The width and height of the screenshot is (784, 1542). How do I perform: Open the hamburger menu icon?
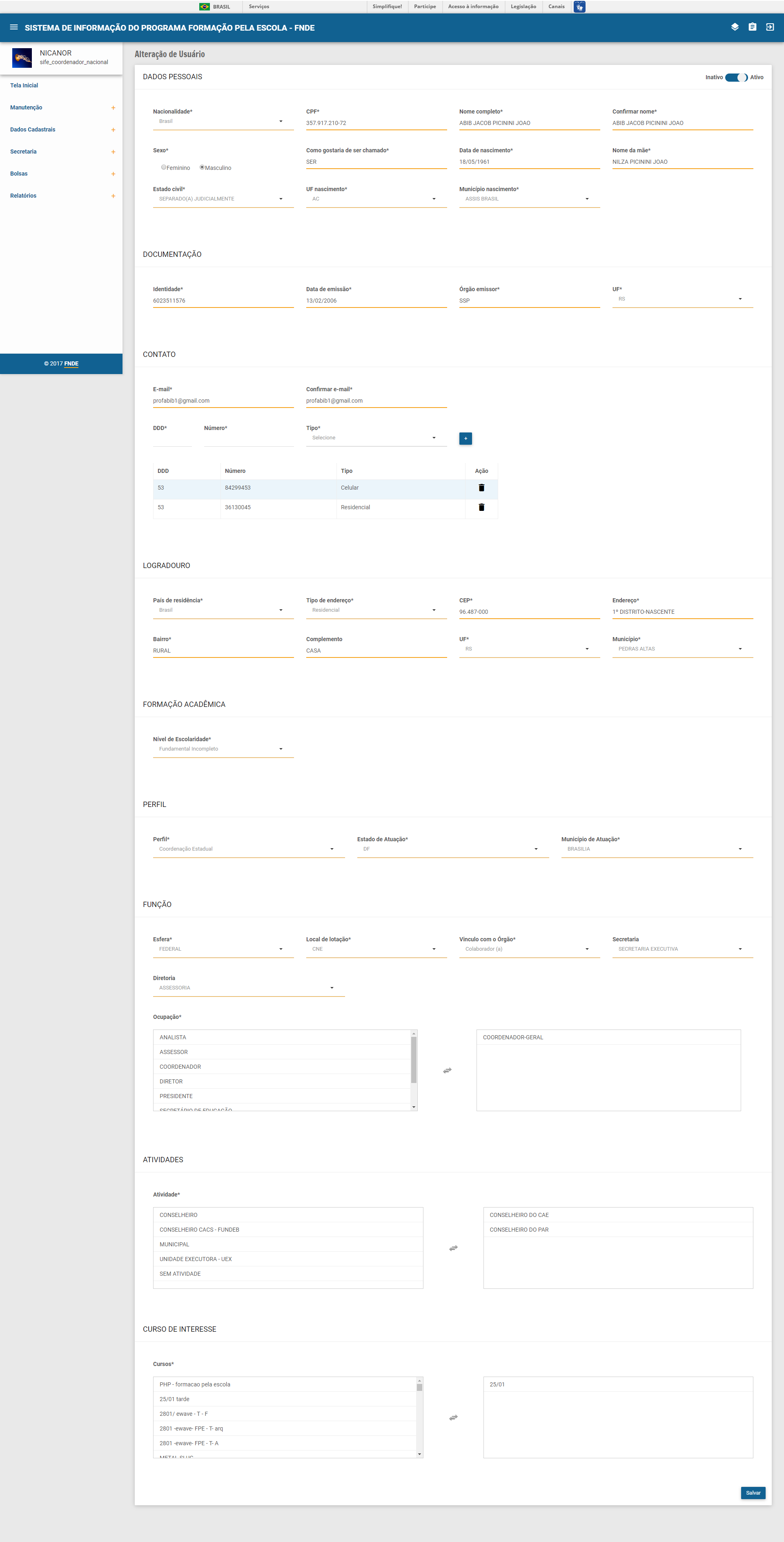(14, 27)
